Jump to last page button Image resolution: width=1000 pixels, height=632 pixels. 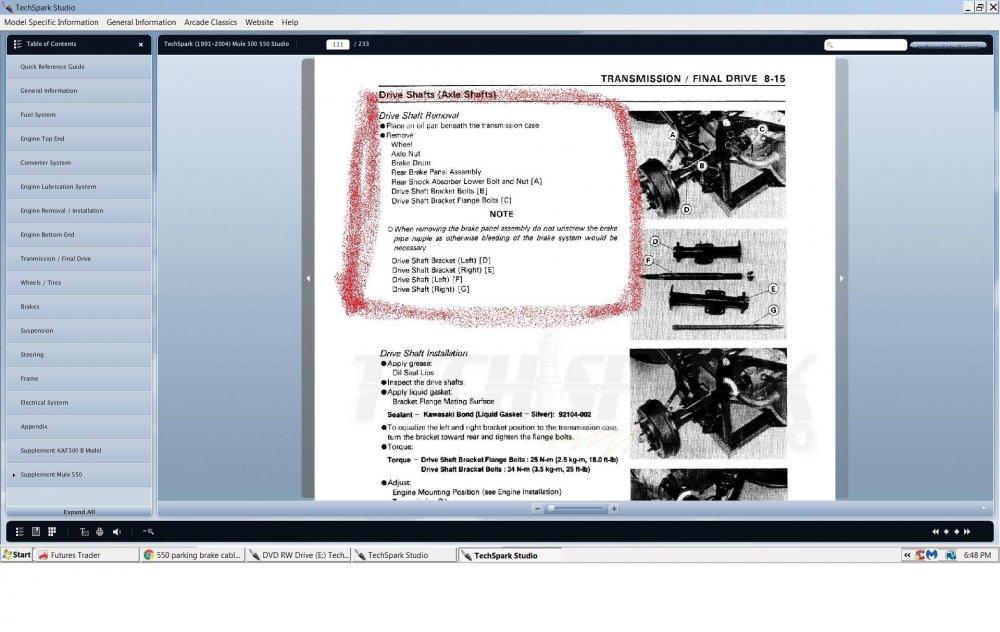click(967, 532)
